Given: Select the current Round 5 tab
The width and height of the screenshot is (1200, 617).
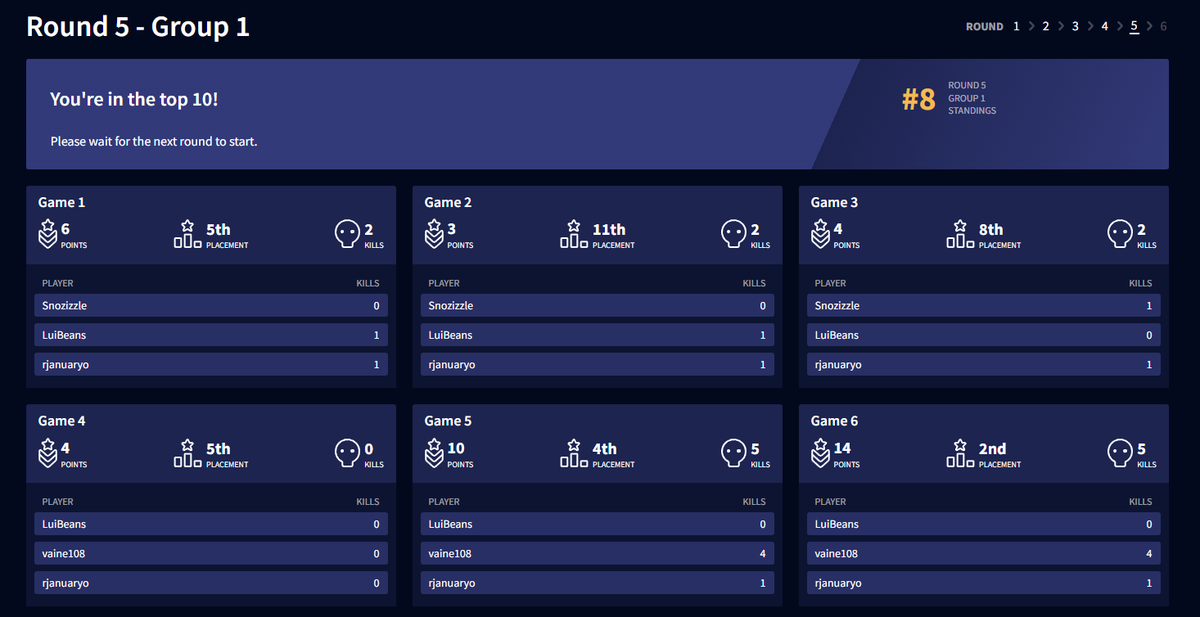Looking at the screenshot, I should (1134, 26).
